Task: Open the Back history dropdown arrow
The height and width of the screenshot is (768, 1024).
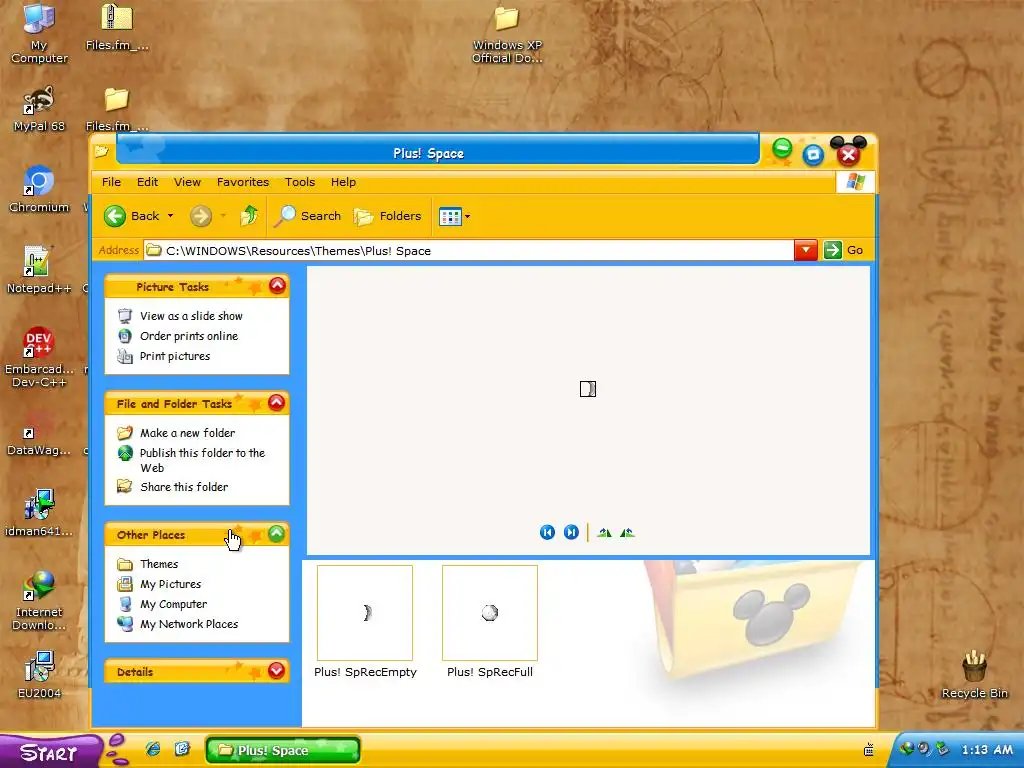Action: click(170, 216)
